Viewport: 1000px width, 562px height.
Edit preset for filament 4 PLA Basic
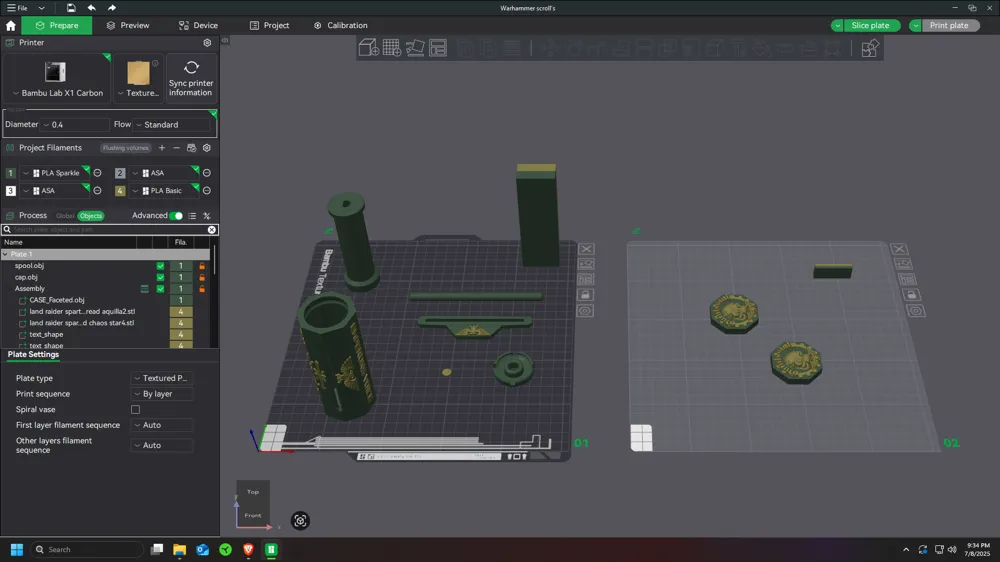point(207,191)
